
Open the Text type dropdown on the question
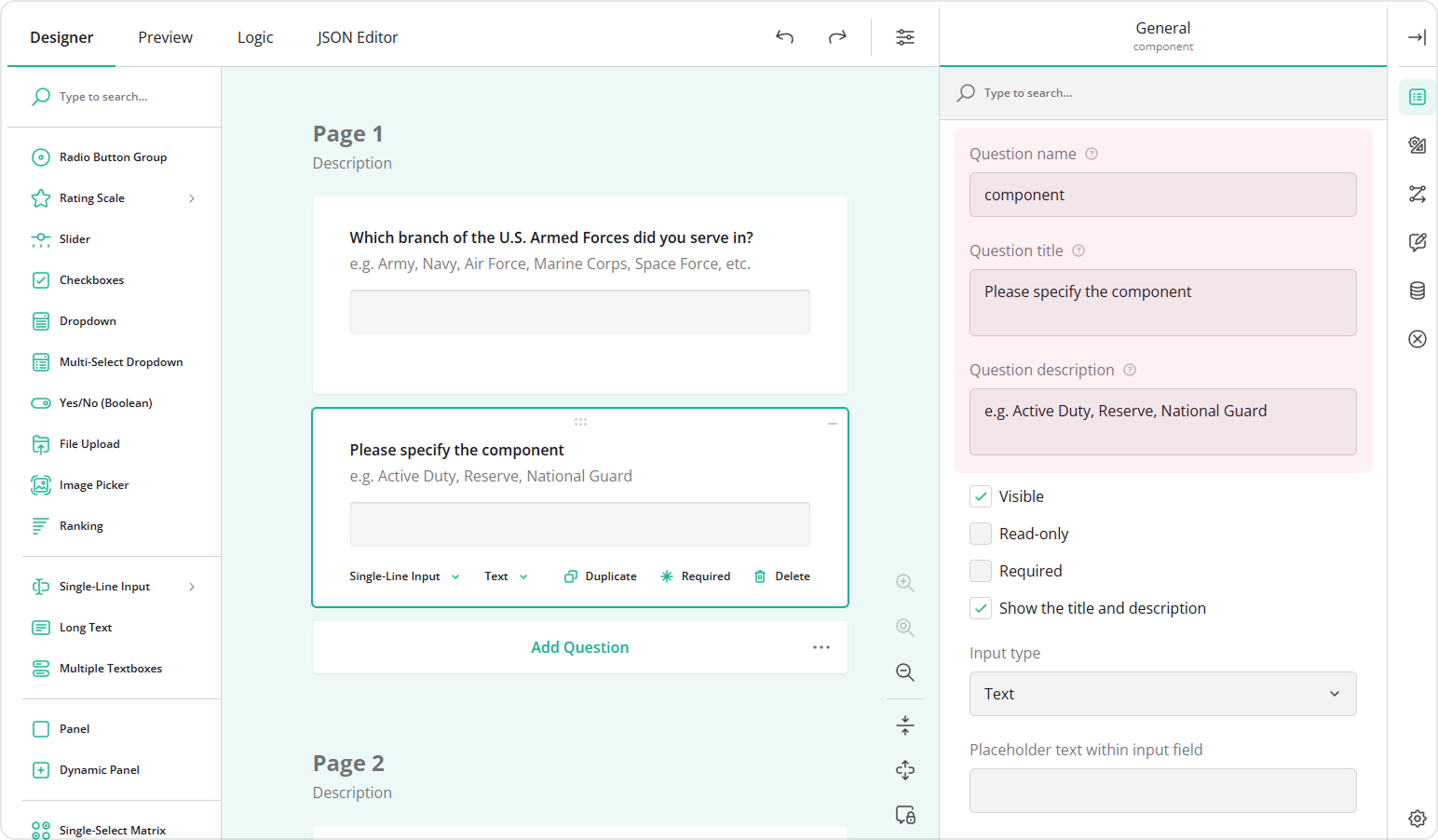(x=505, y=576)
